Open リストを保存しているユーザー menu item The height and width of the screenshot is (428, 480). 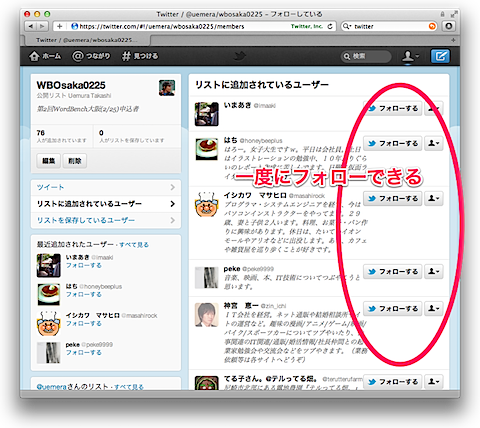pyautogui.click(x=106, y=220)
